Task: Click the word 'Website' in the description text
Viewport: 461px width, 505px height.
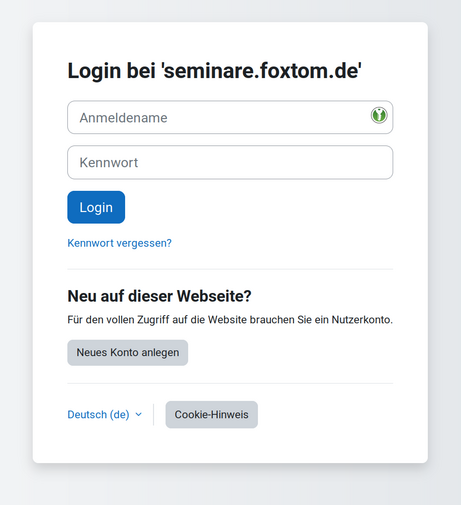Action: pos(227,320)
